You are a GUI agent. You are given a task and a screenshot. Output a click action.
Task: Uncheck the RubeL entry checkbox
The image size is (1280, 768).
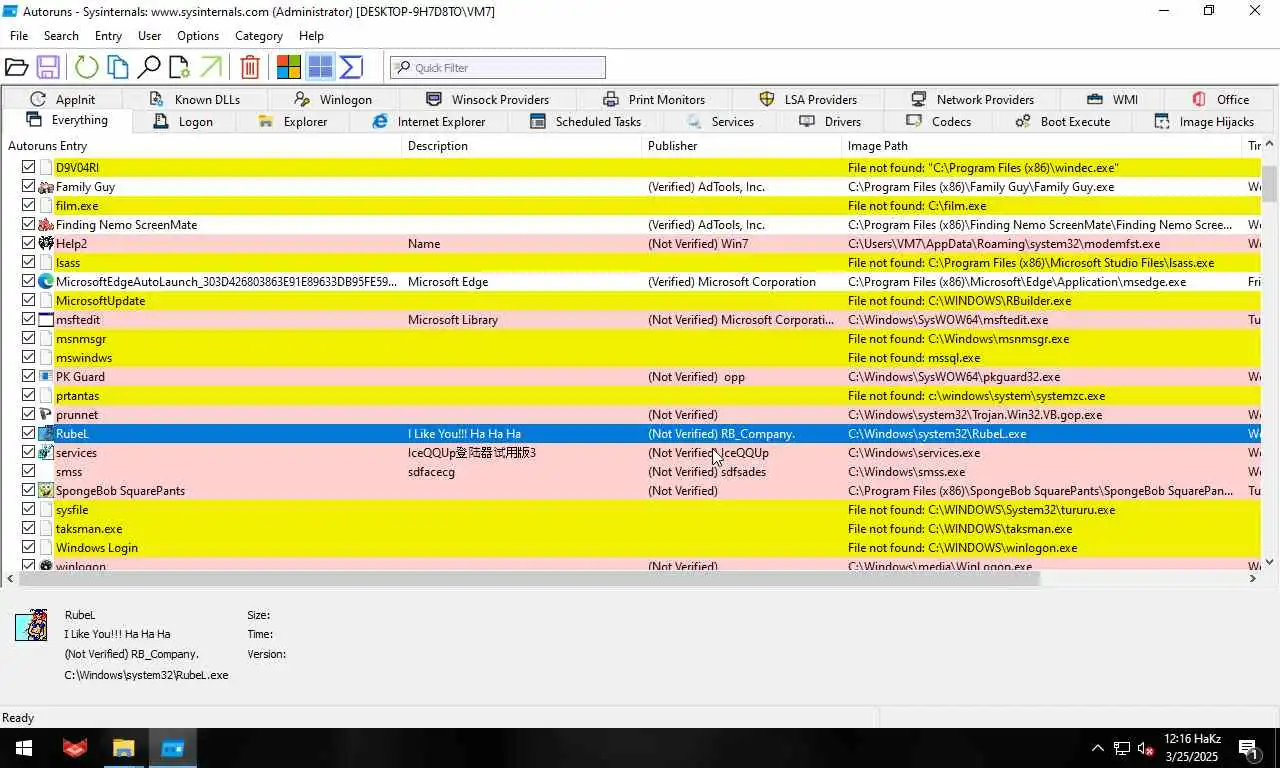tap(29, 434)
